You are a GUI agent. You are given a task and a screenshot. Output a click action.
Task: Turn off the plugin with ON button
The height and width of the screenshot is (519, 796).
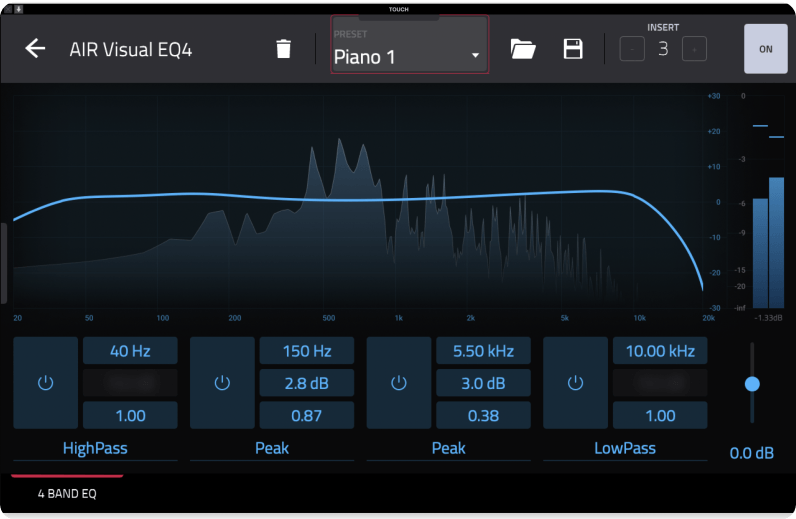pos(766,49)
